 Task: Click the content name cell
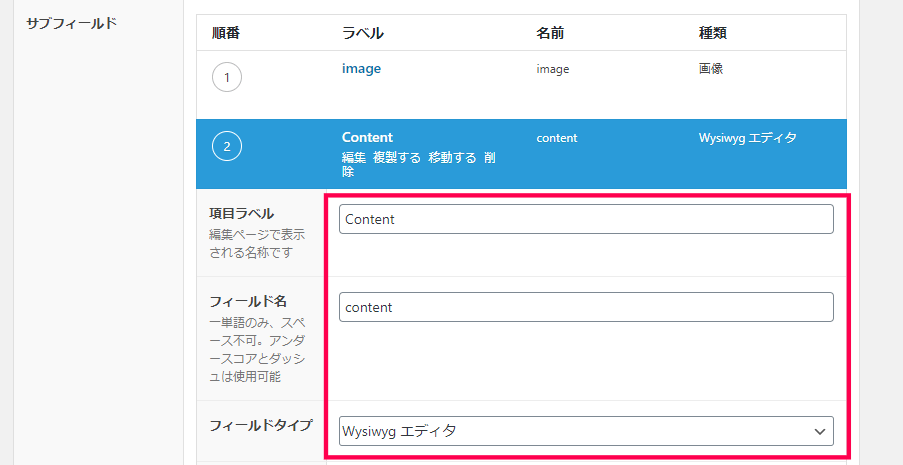tap(556, 138)
